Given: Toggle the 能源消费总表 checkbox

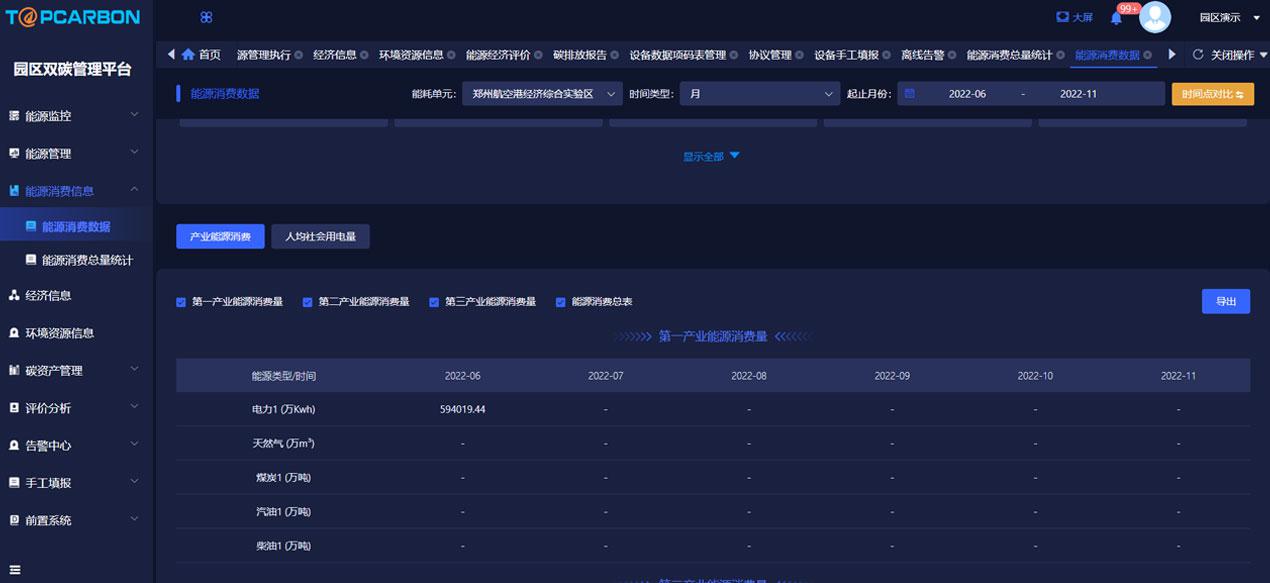Looking at the screenshot, I should pos(561,302).
